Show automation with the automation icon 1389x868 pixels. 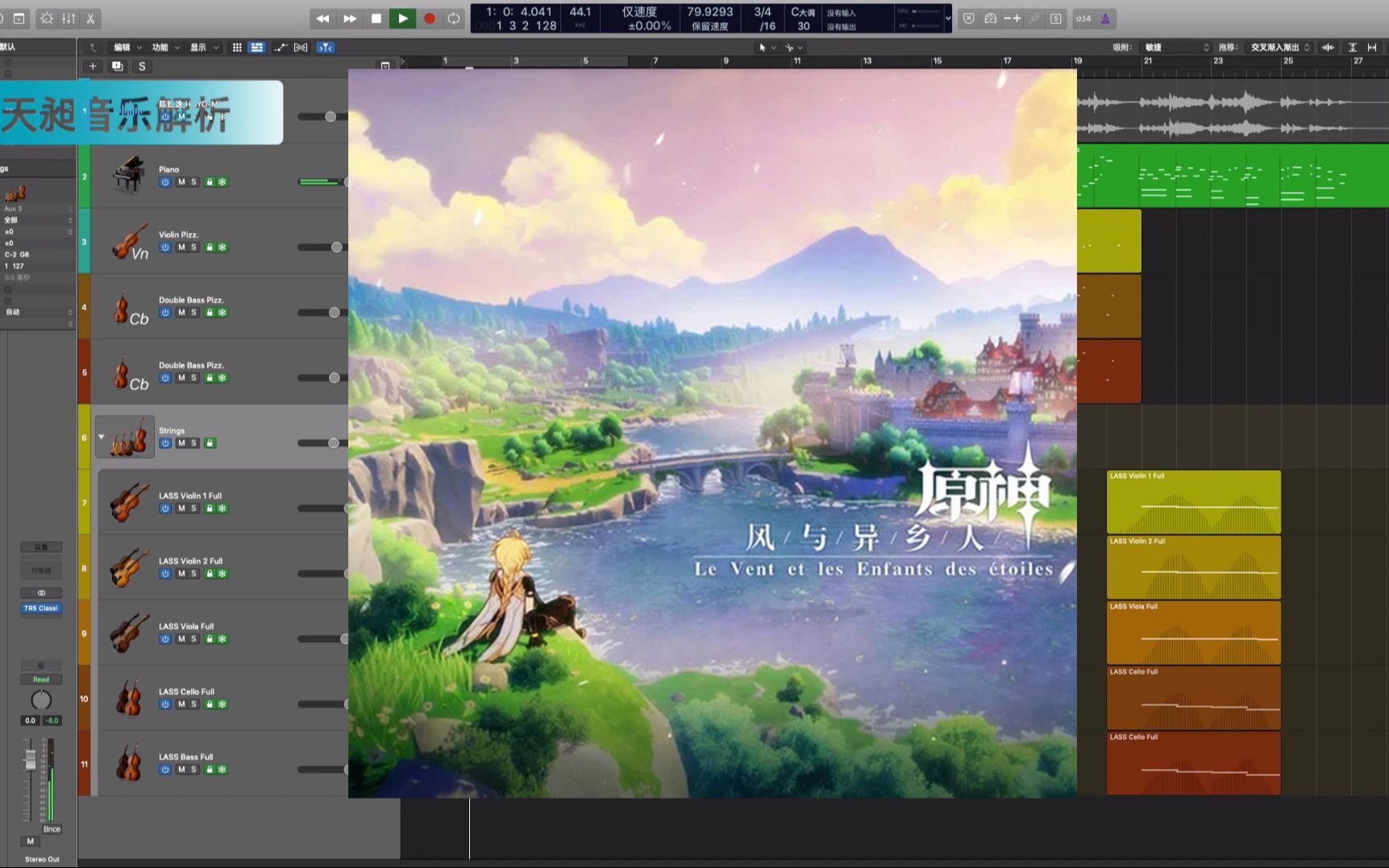281,48
